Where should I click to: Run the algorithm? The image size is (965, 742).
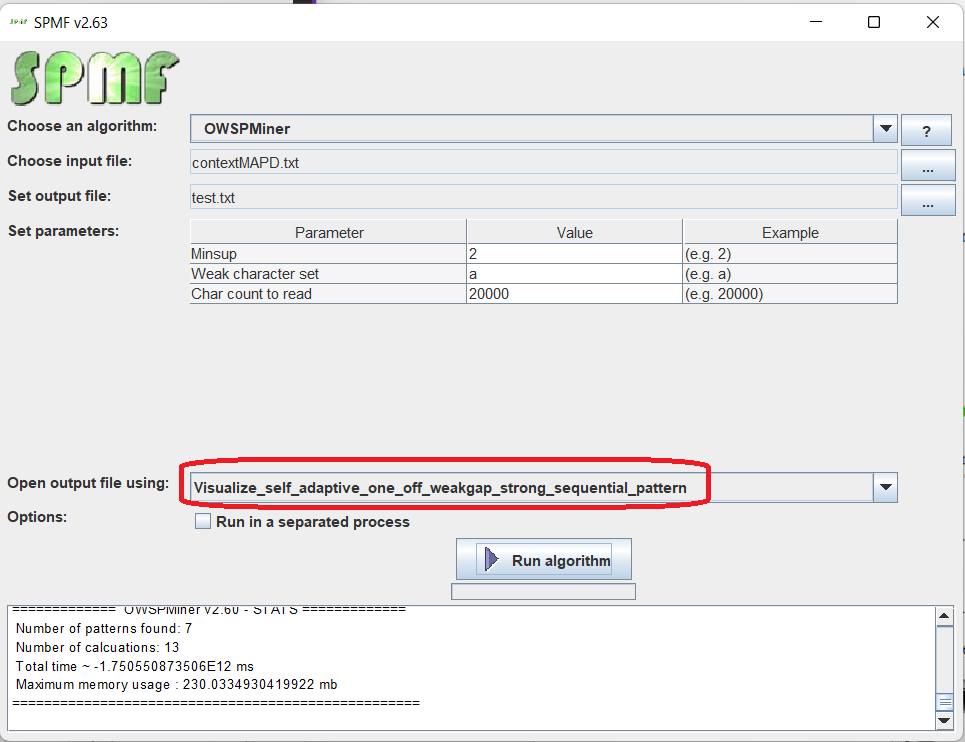544,560
